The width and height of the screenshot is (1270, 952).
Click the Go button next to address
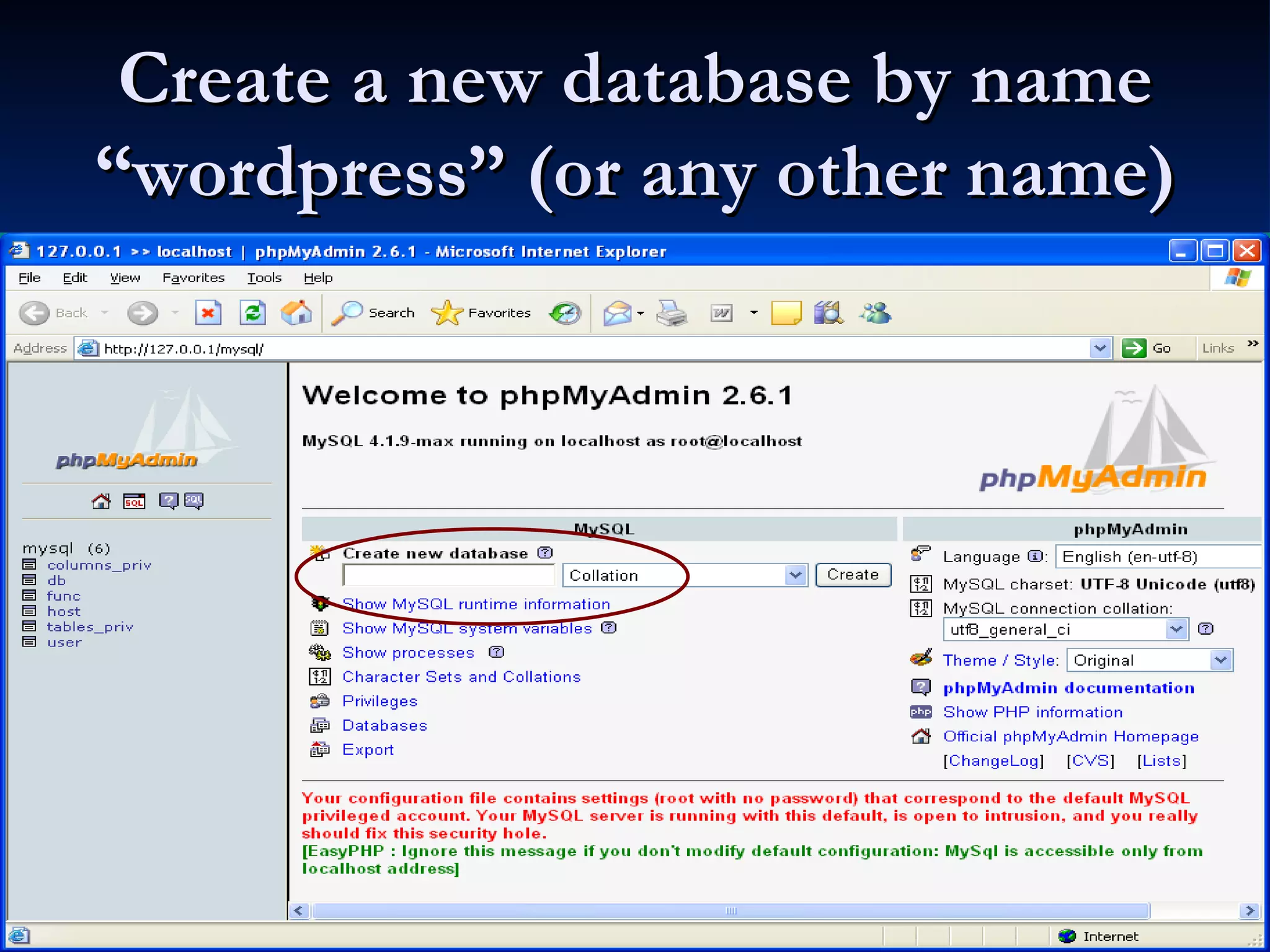[1147, 348]
